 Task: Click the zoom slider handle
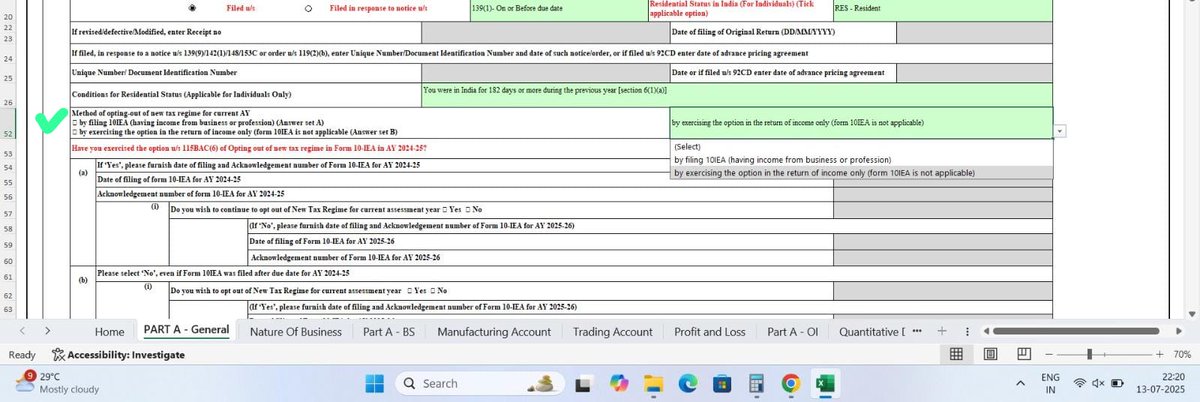click(1089, 354)
